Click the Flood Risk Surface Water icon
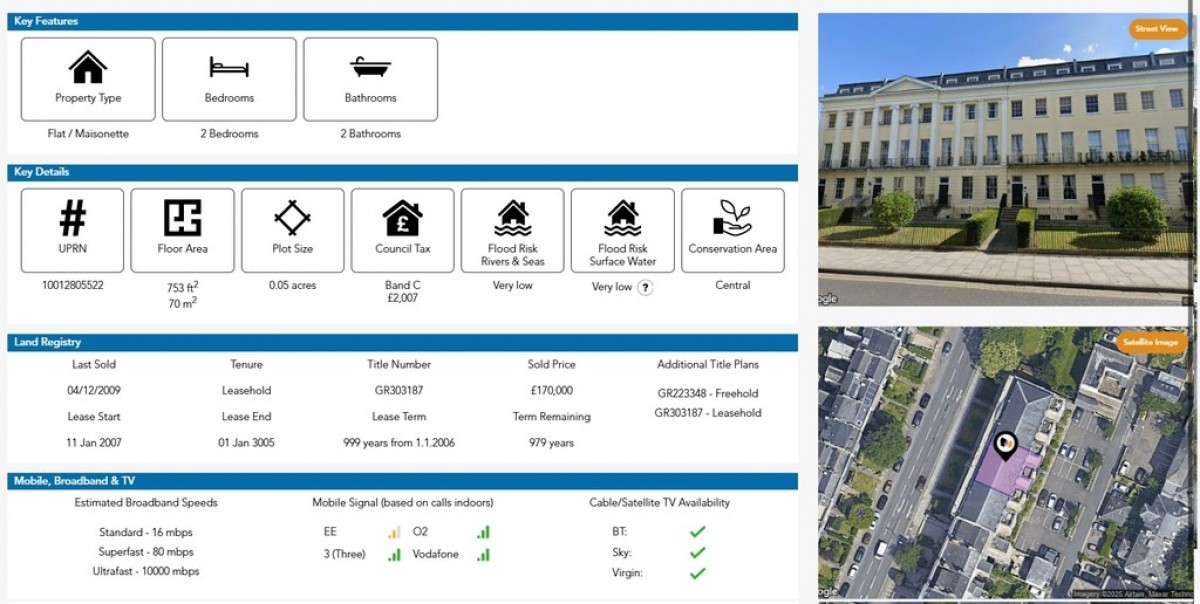1200x604 pixels. coord(622,217)
